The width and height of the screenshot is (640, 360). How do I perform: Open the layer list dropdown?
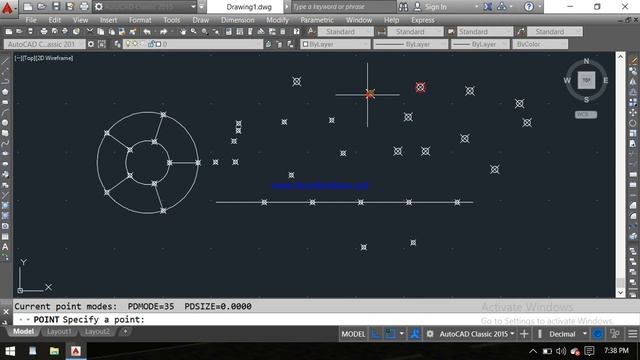[x=193, y=44]
